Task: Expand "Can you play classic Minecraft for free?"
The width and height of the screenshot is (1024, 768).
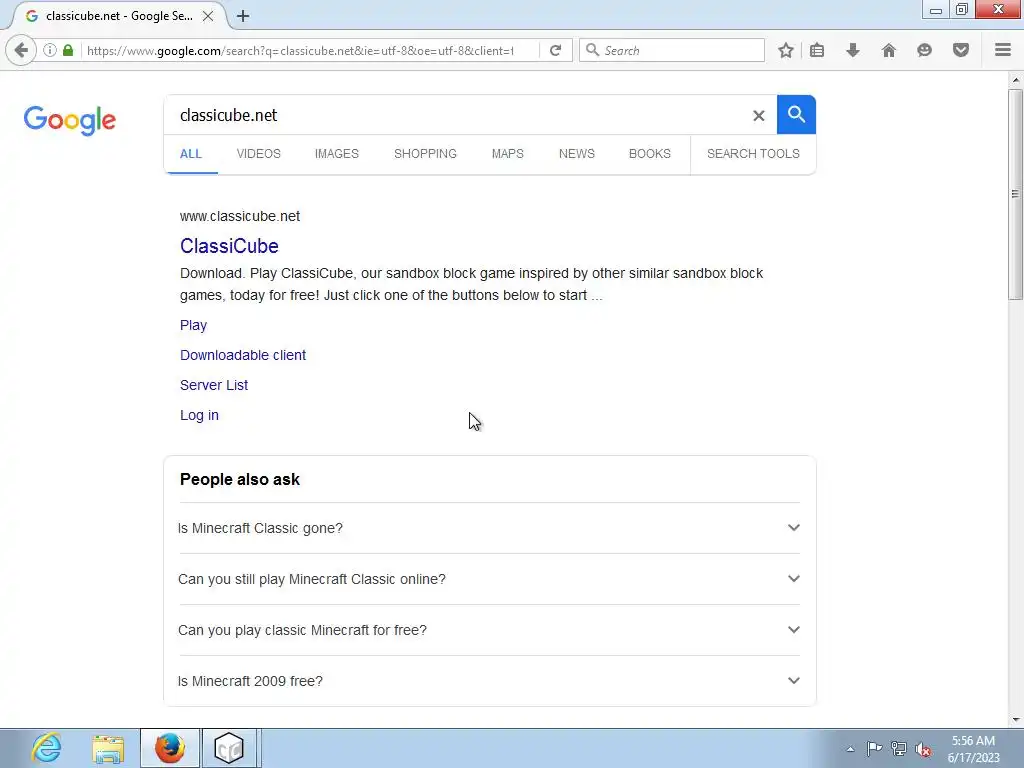Action: (x=489, y=630)
